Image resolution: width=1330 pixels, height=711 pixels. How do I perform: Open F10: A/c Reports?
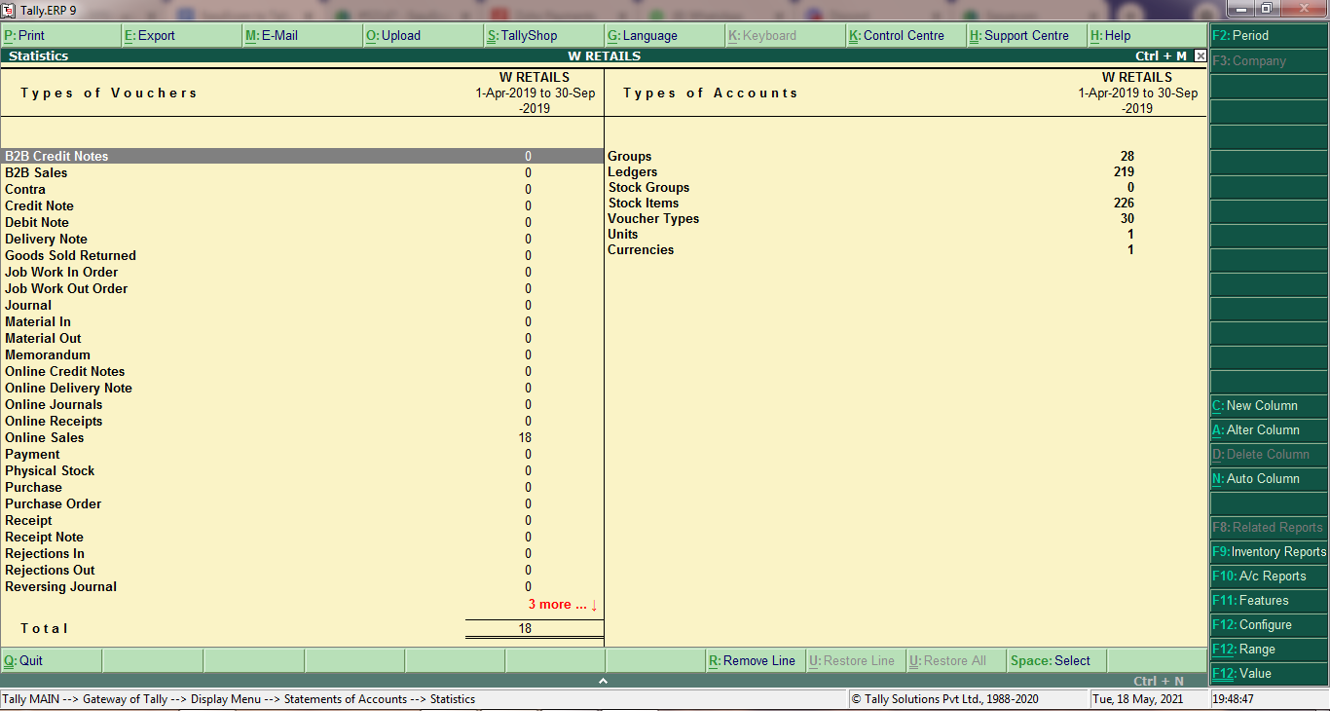[x=1269, y=576]
